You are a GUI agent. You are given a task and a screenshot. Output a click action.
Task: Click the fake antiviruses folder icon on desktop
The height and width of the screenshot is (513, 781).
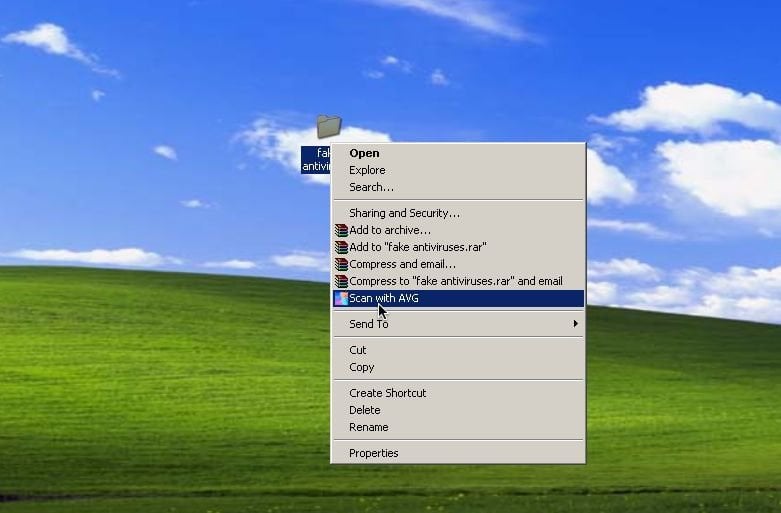point(328,127)
